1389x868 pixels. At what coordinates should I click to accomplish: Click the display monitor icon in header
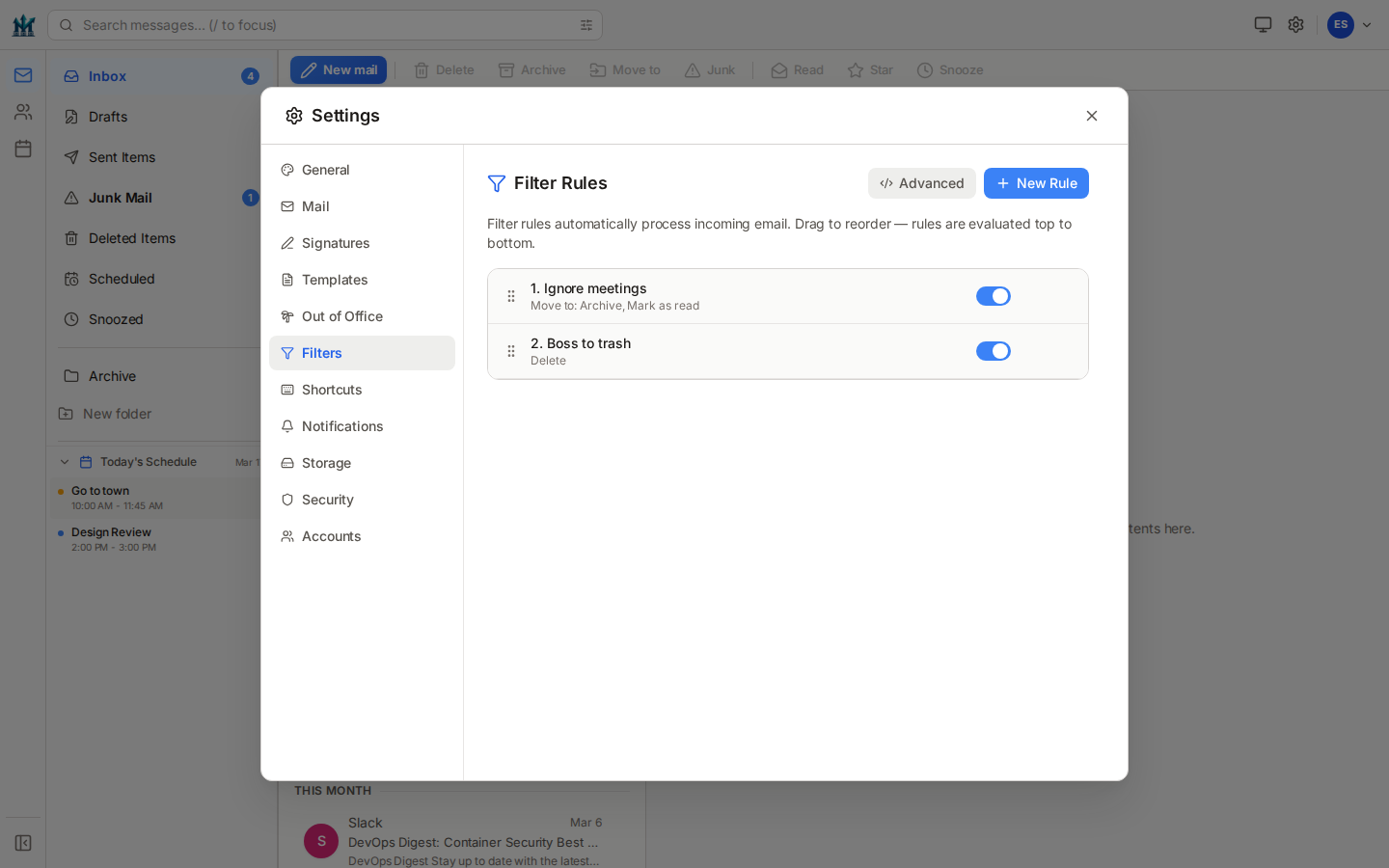pos(1263,25)
